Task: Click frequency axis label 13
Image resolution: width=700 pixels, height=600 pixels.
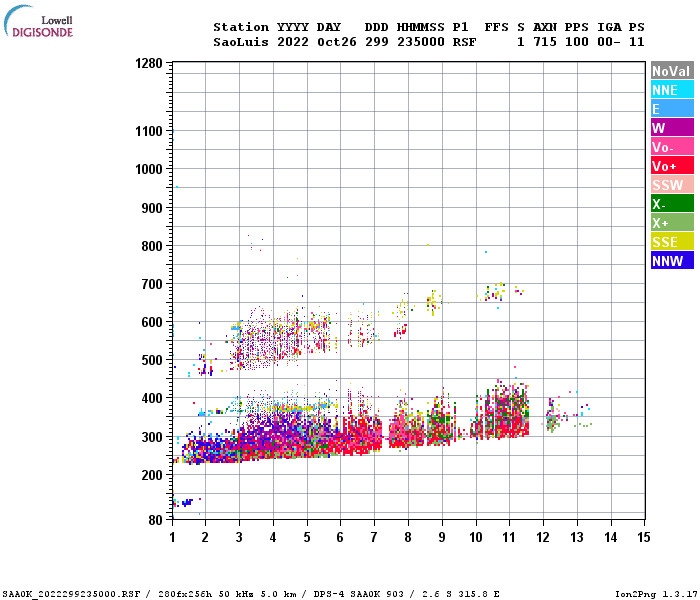Action: (x=577, y=537)
